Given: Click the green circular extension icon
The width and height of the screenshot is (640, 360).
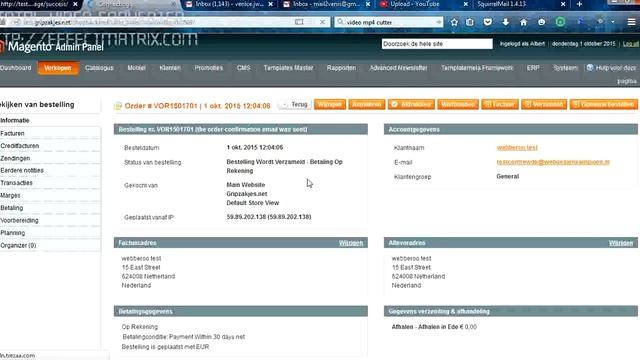Looking at the screenshot, I should [560, 22].
